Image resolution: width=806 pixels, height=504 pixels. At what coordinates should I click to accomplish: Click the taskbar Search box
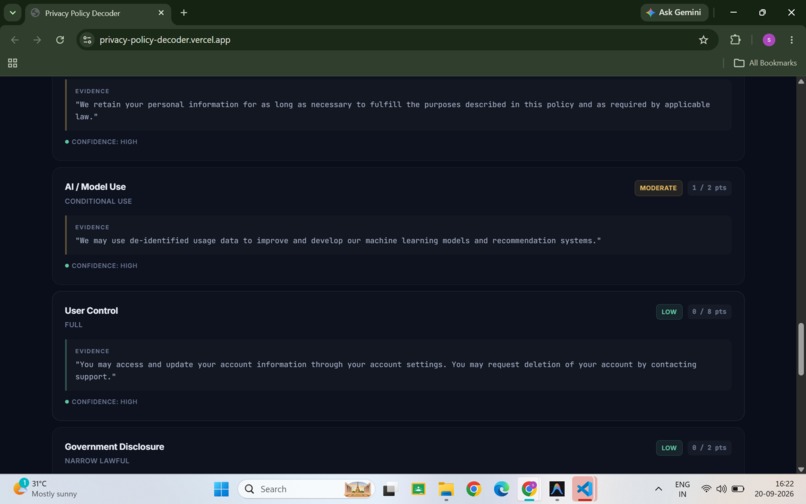click(x=306, y=489)
